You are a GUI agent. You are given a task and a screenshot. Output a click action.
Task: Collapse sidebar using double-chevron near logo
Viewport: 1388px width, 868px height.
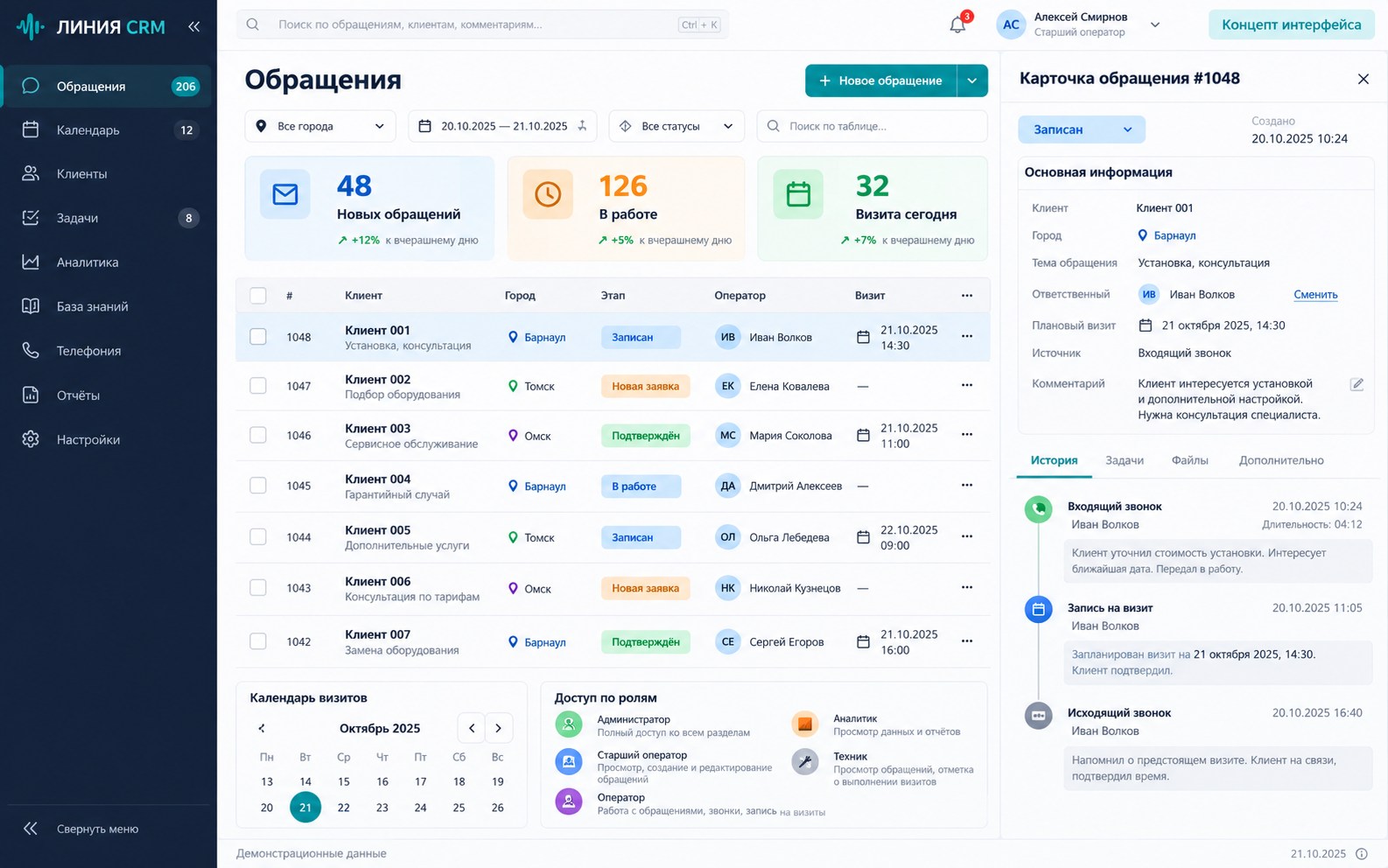pyautogui.click(x=193, y=26)
